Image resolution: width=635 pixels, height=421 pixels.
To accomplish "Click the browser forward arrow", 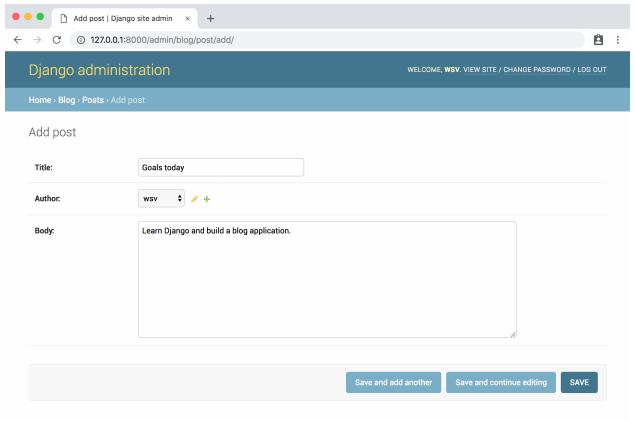I will coord(37,39).
